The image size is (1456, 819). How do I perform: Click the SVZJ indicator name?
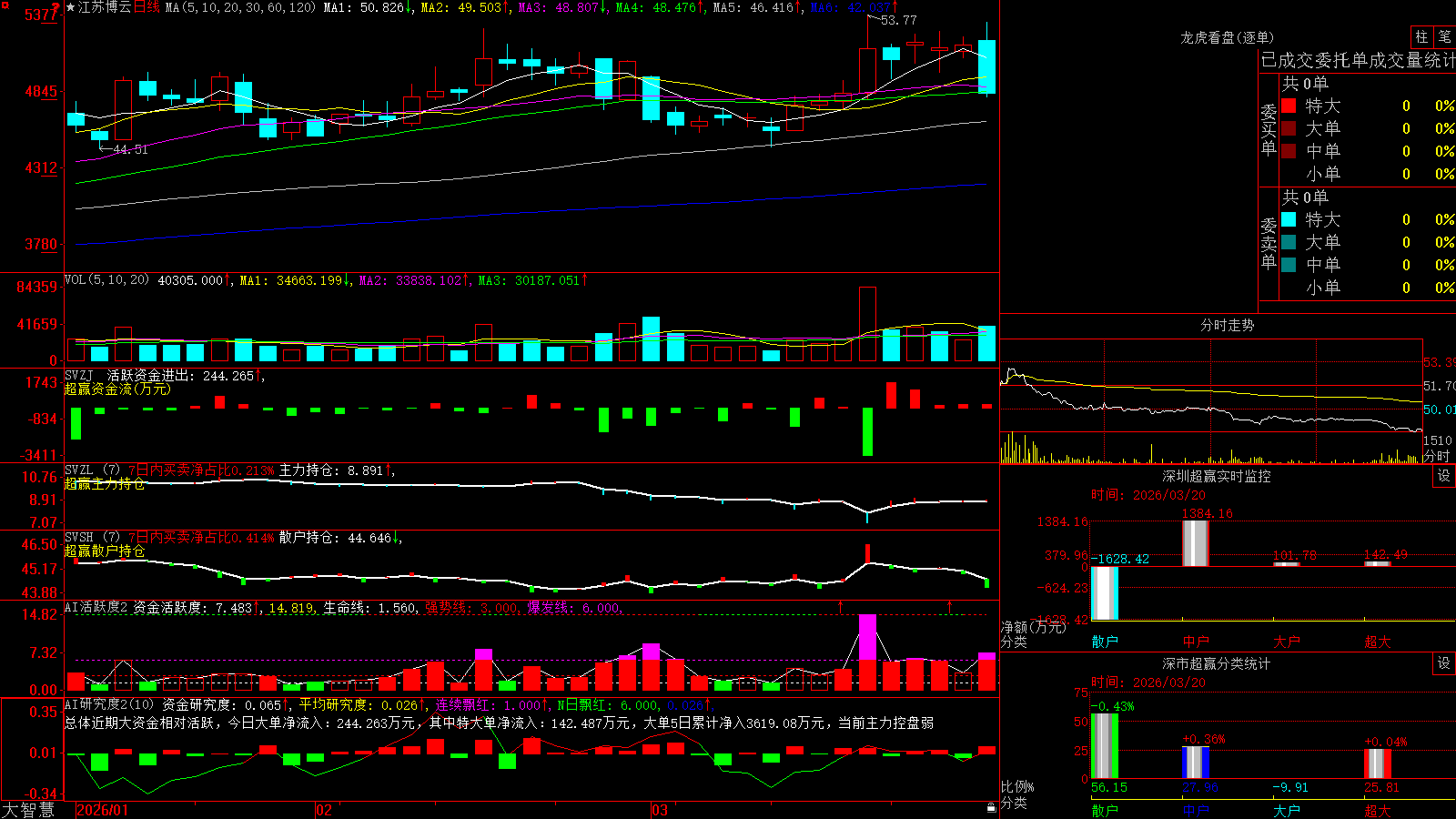tap(79, 375)
